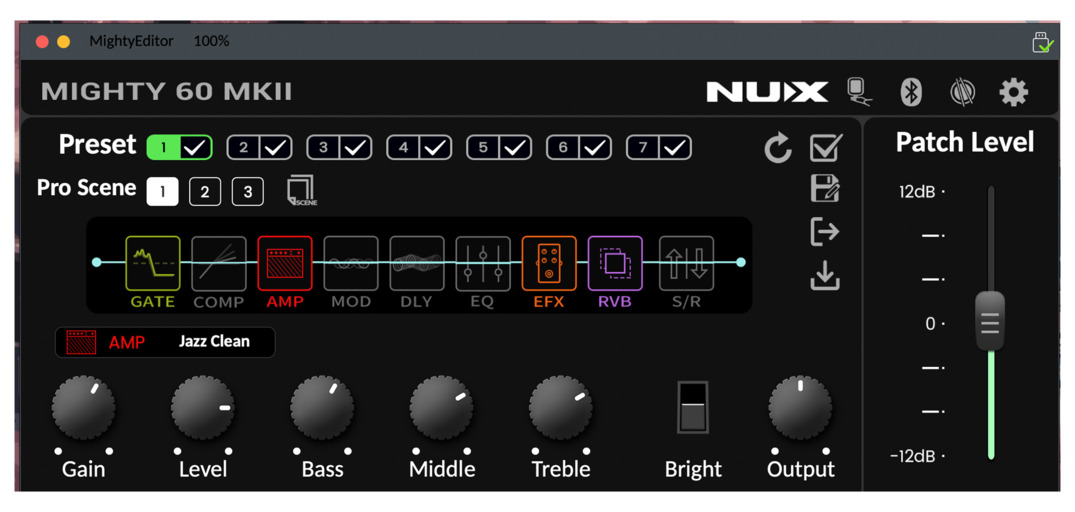The image size is (1075, 512).
Task: Toggle the Bright switch
Action: pyautogui.click(x=692, y=407)
